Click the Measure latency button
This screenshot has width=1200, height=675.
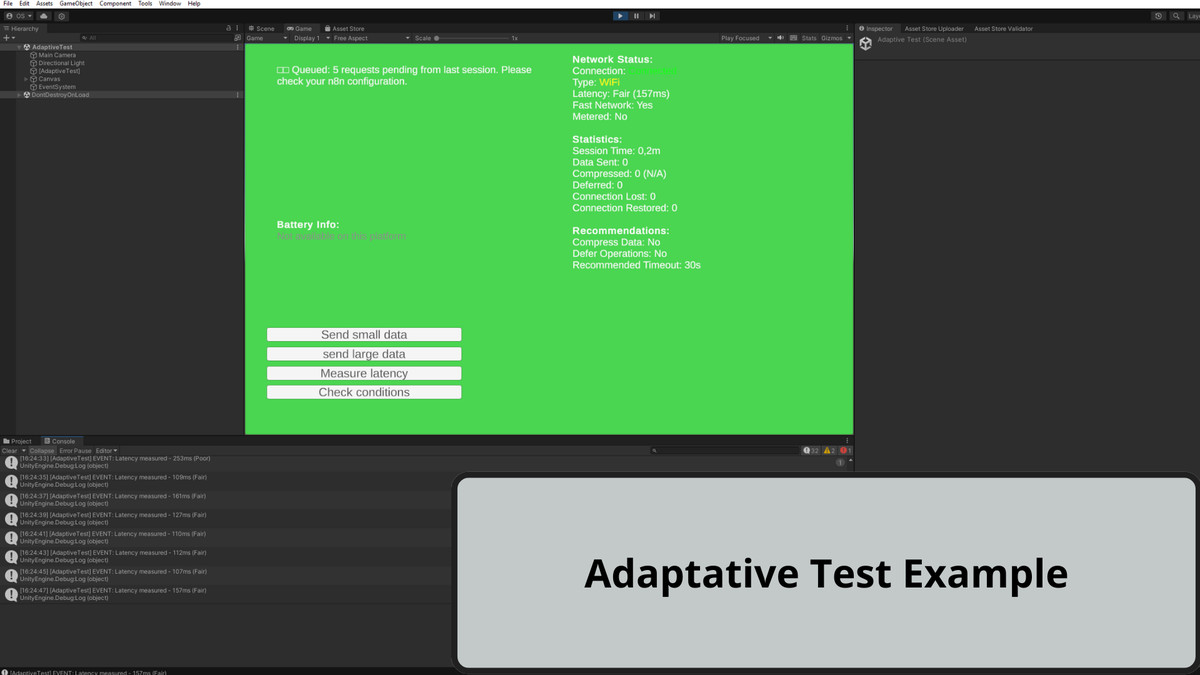click(x=364, y=373)
